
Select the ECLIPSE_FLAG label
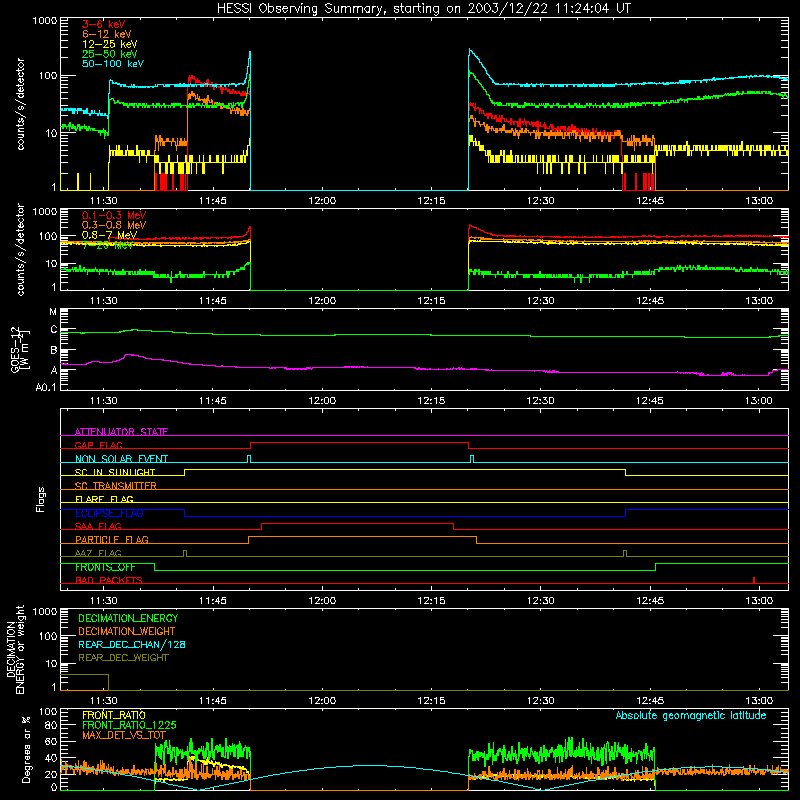click(x=109, y=513)
